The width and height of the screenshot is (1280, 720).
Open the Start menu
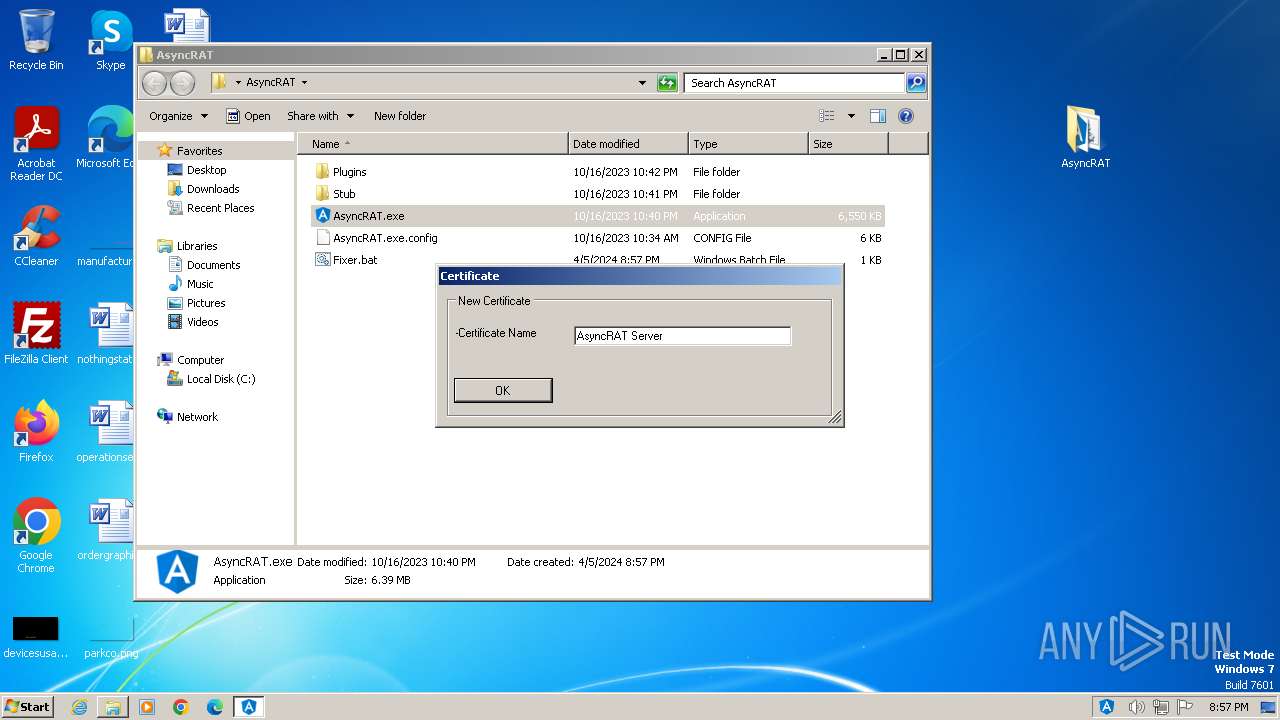point(28,707)
